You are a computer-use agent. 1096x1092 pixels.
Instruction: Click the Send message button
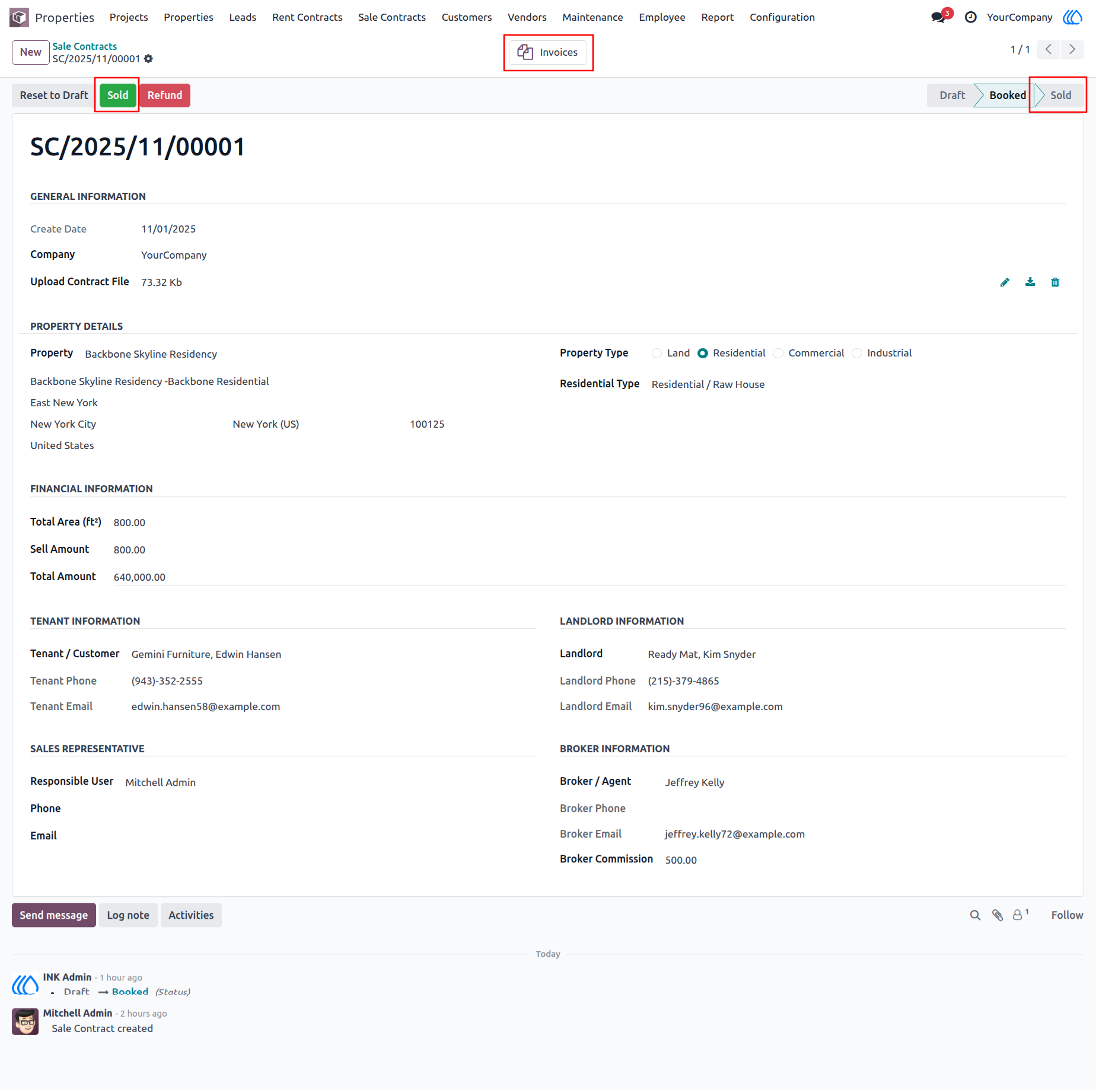pyautogui.click(x=53, y=915)
